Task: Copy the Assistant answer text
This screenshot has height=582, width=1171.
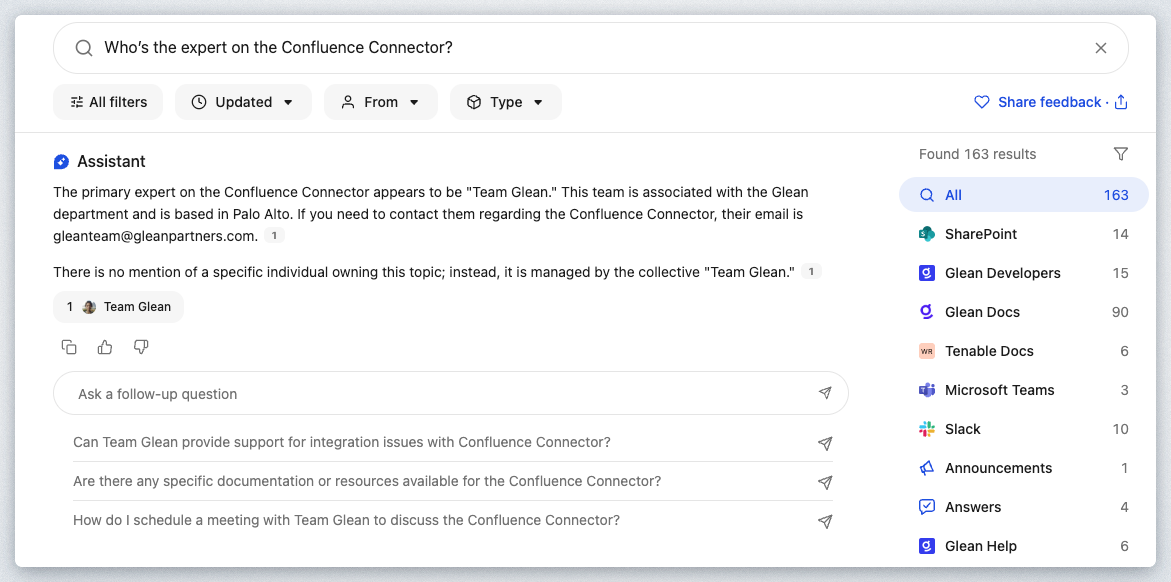Action: (x=69, y=347)
